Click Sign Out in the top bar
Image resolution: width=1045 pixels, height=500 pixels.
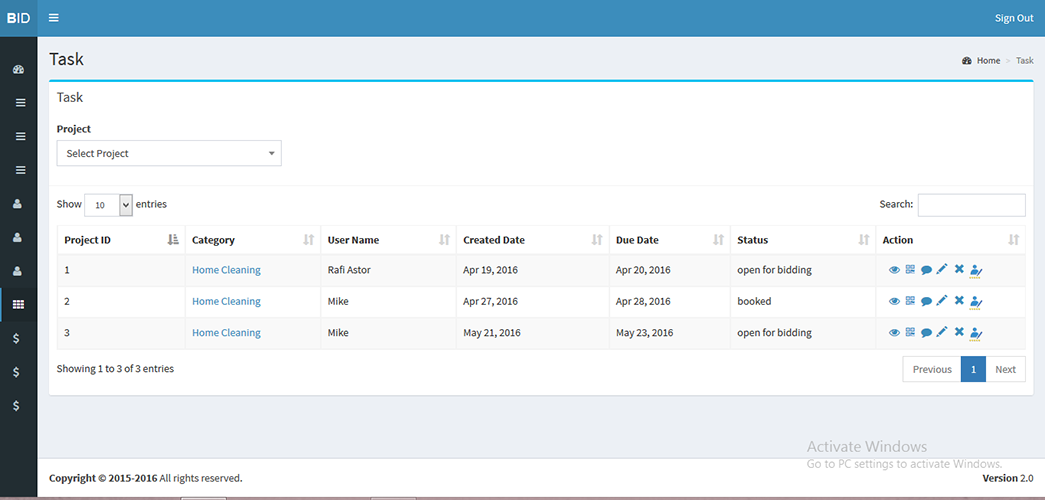(1013, 18)
